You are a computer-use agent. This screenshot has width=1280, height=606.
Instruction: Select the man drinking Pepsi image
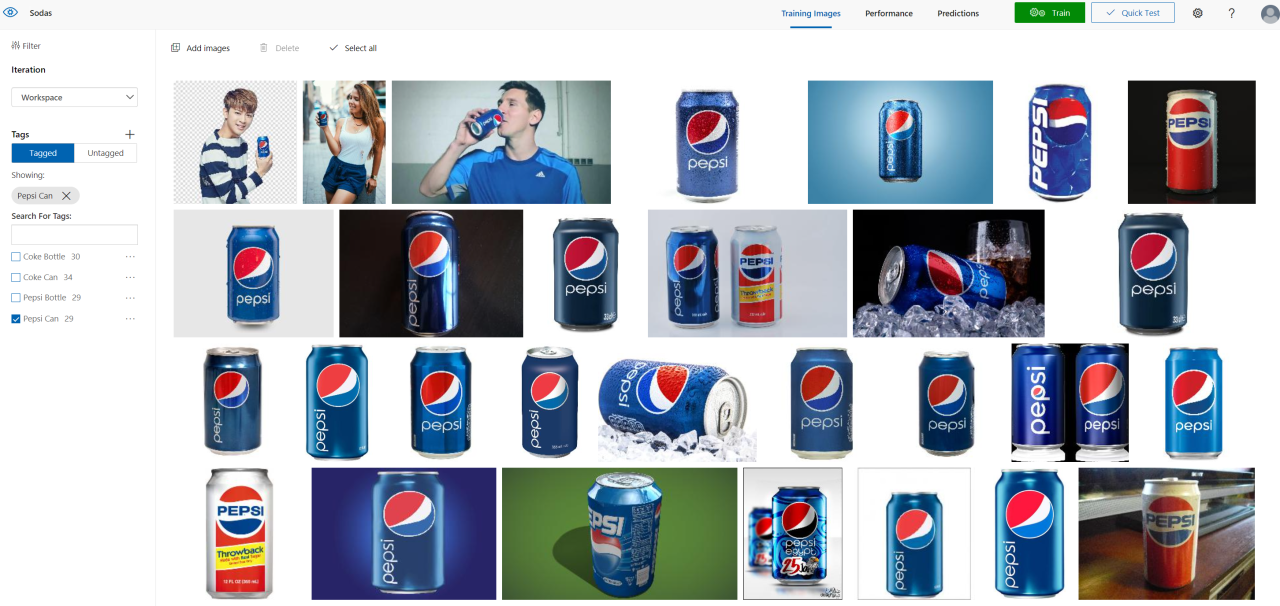click(501, 142)
